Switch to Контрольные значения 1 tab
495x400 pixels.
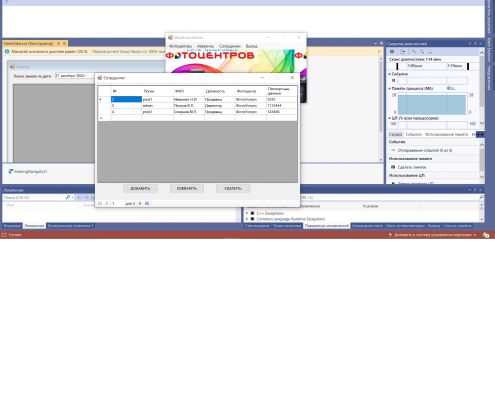click(x=70, y=226)
